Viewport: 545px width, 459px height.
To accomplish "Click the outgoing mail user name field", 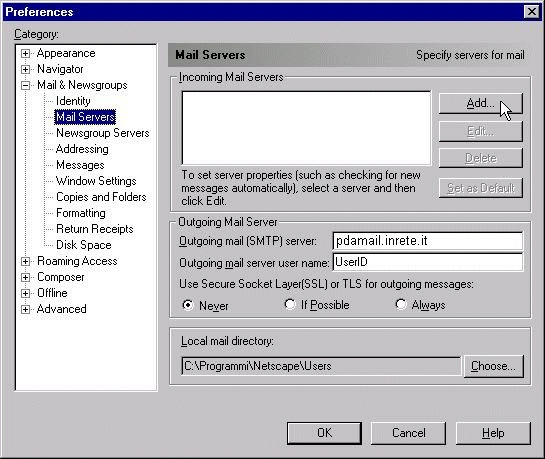I will (428, 262).
